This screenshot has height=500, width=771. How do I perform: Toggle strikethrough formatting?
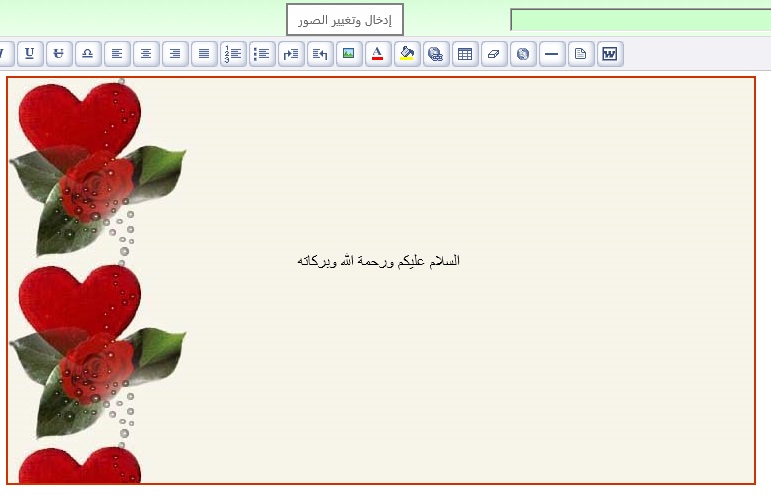tap(59, 54)
